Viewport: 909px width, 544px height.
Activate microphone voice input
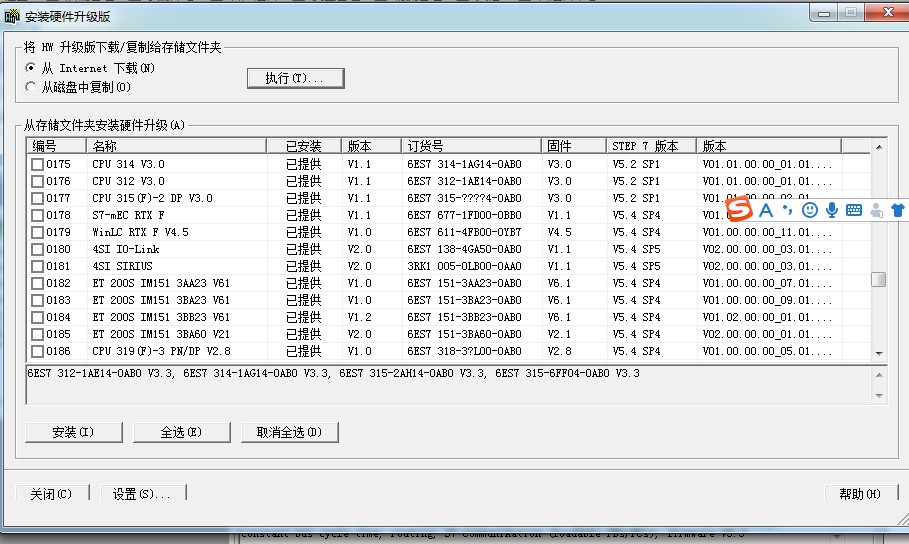tap(831, 210)
